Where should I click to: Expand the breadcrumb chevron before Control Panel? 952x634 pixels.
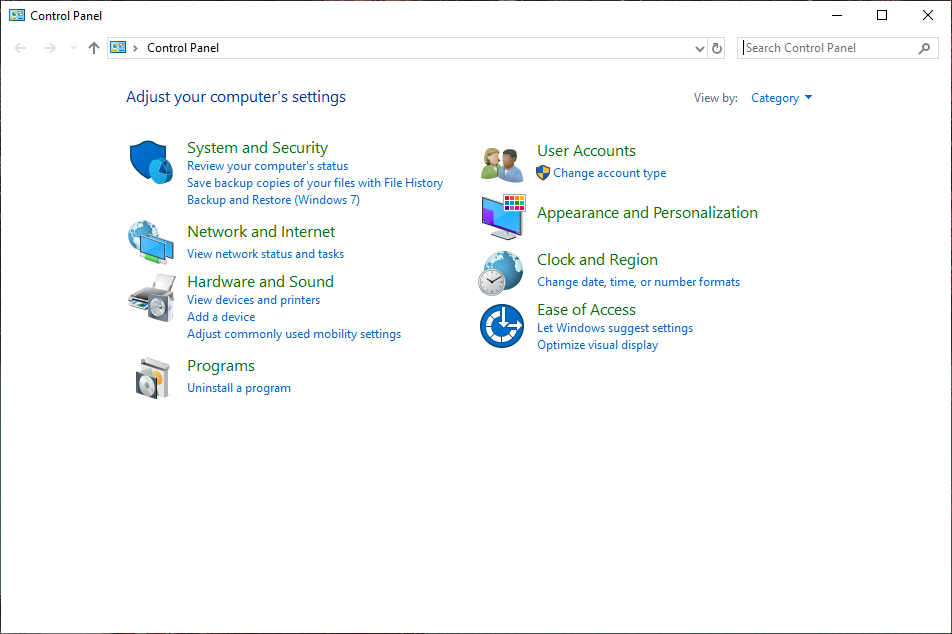pos(135,48)
